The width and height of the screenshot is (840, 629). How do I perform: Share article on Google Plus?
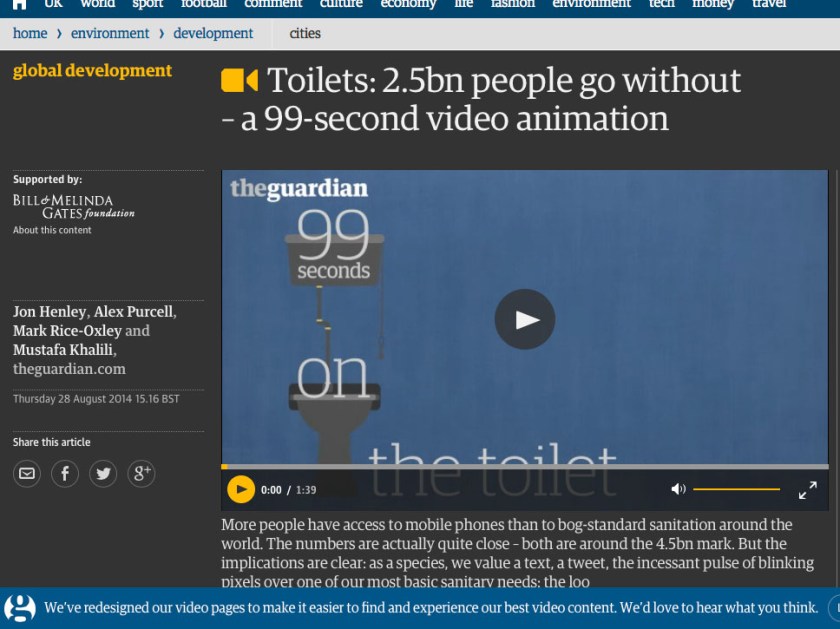coord(141,474)
